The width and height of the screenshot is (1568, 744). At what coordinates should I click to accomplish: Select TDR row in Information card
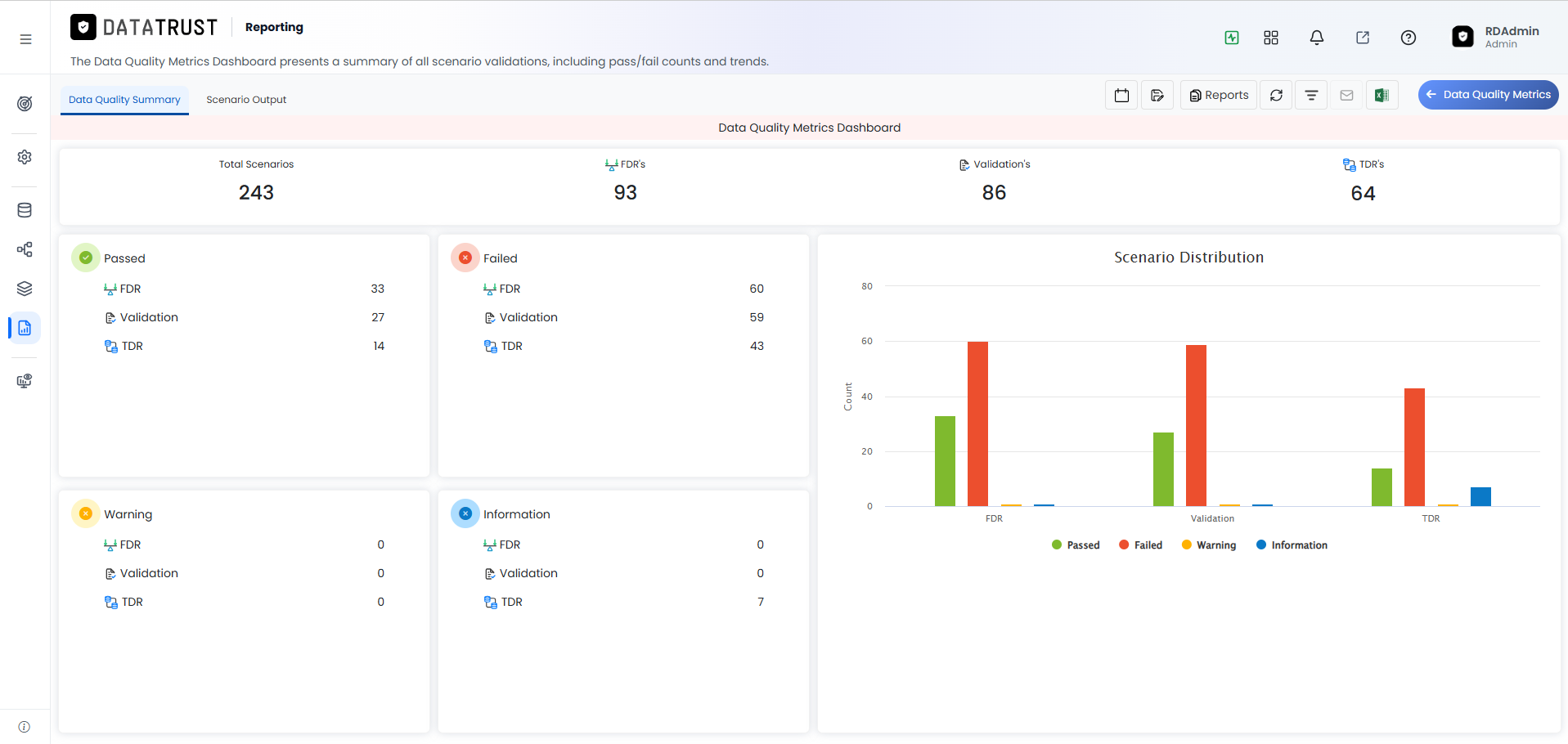click(623, 602)
